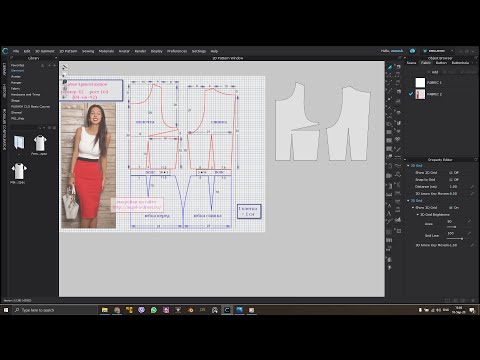The width and height of the screenshot is (480, 360).
Task: Collapse the 2D Grid section
Action: [x=408, y=200]
